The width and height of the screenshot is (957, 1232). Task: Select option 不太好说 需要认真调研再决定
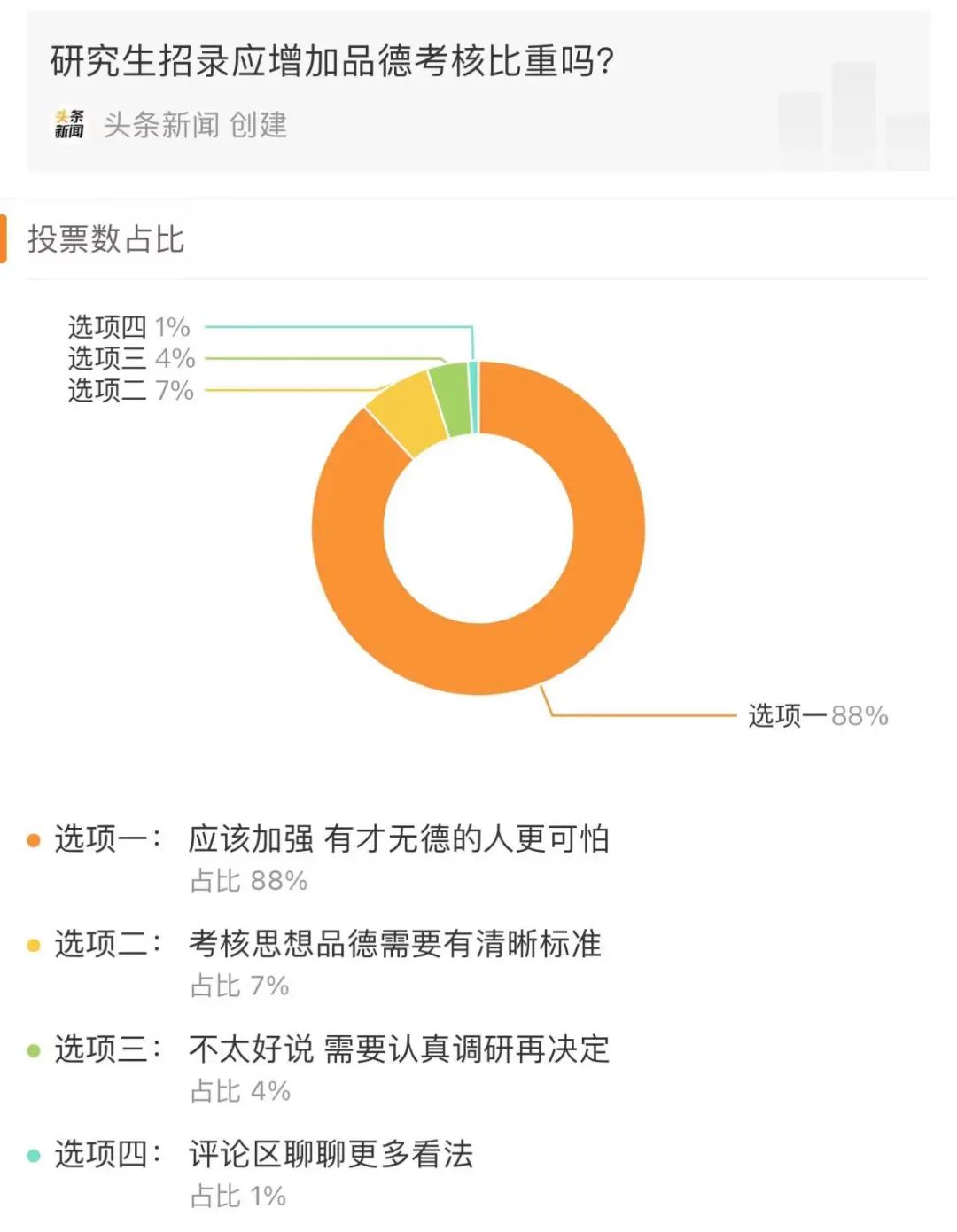[x=399, y=1049]
